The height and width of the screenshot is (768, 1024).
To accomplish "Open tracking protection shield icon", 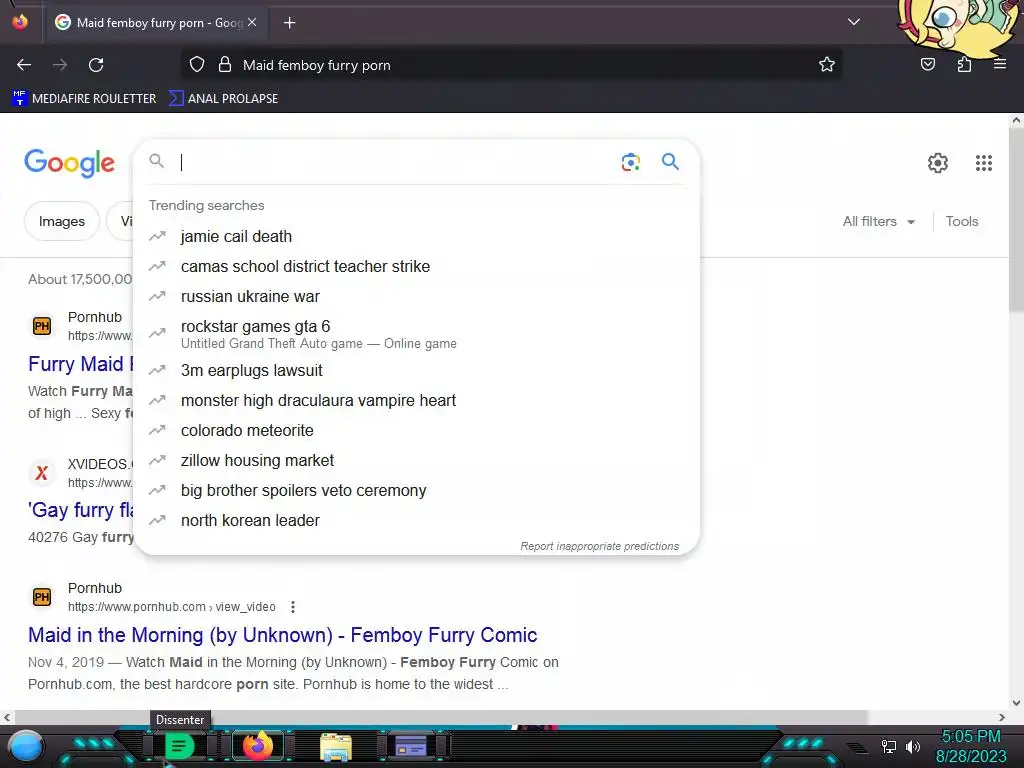I will [197, 65].
